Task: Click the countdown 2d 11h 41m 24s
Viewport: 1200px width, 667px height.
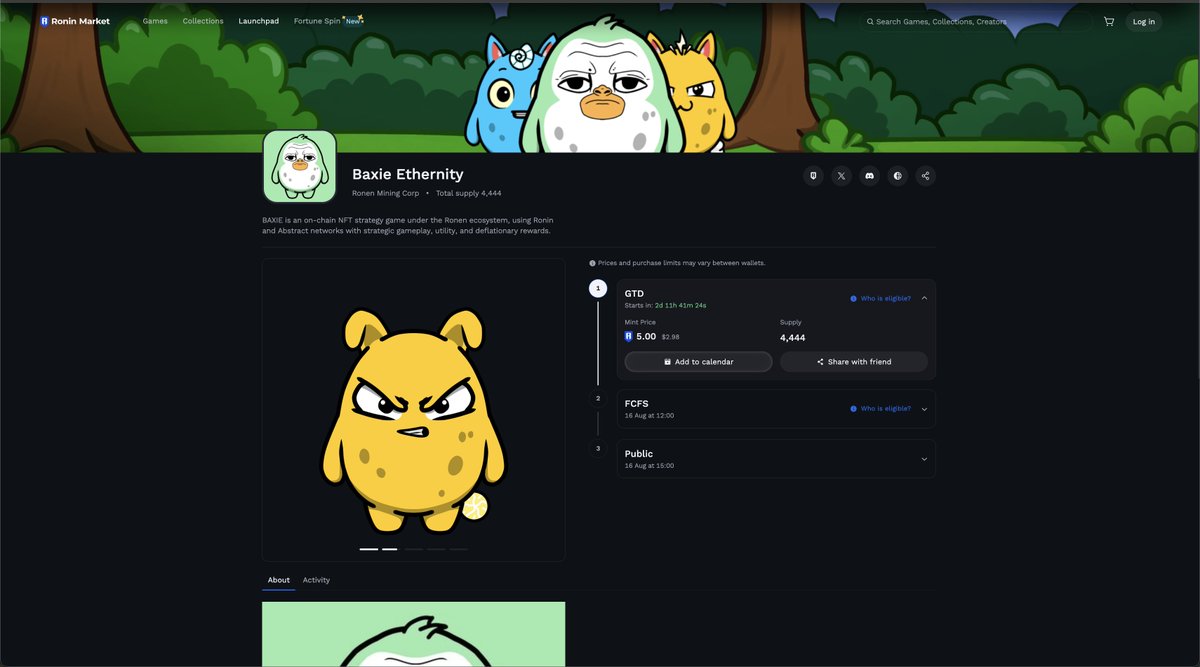Action: pyautogui.click(x=681, y=305)
